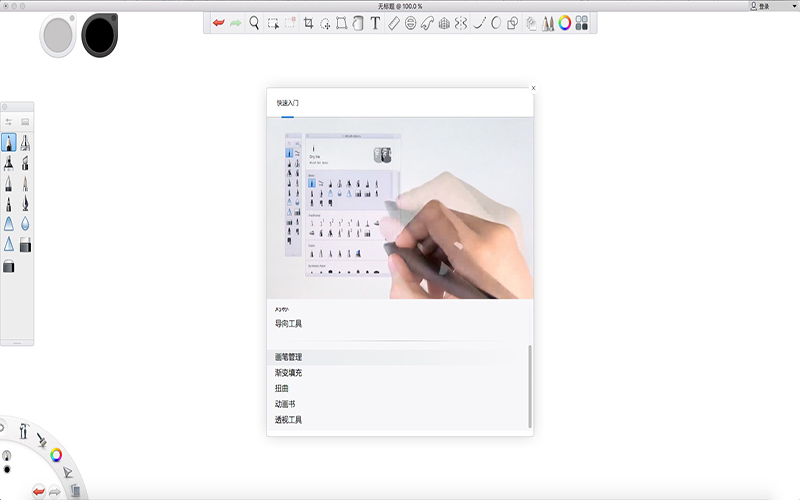
Task: Open the Brush Library icon
Action: click(x=25, y=121)
